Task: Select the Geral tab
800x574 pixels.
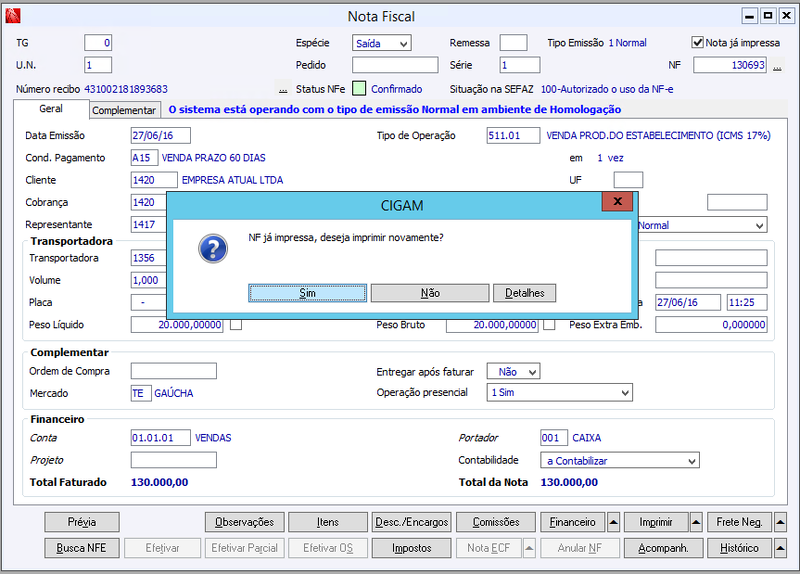Action: pos(51,109)
